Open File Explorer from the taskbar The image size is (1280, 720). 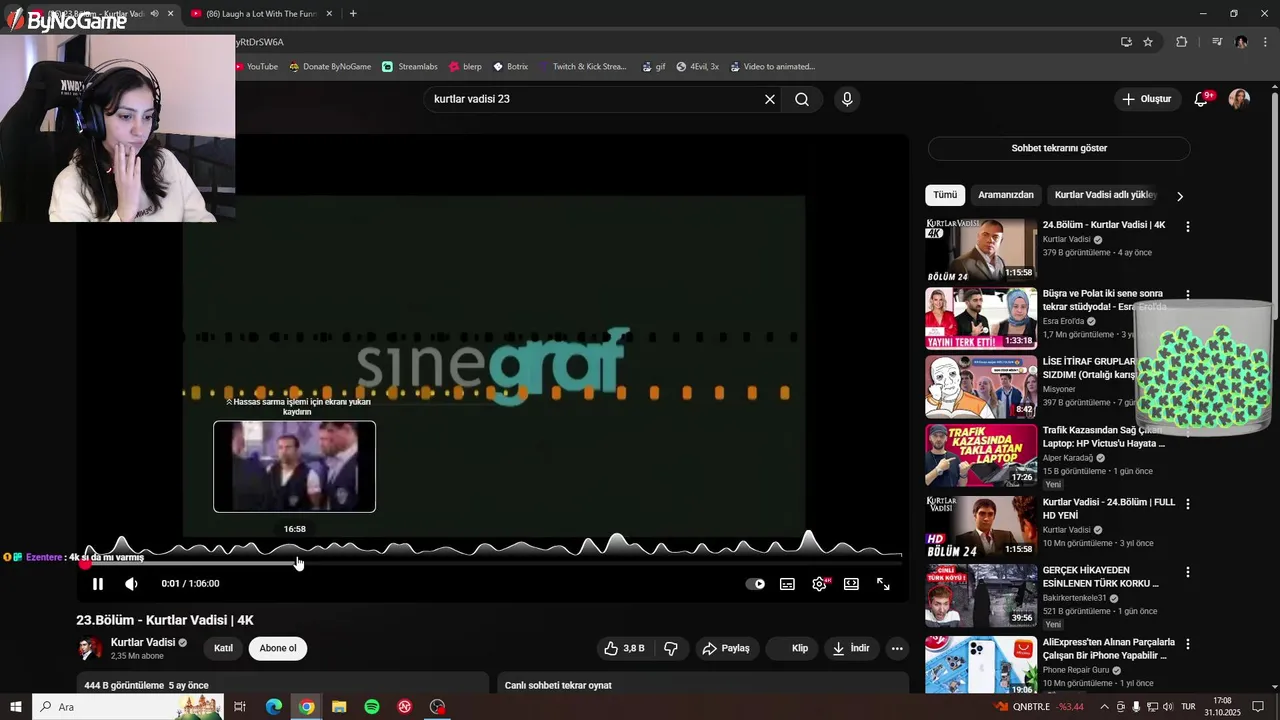tap(339, 707)
